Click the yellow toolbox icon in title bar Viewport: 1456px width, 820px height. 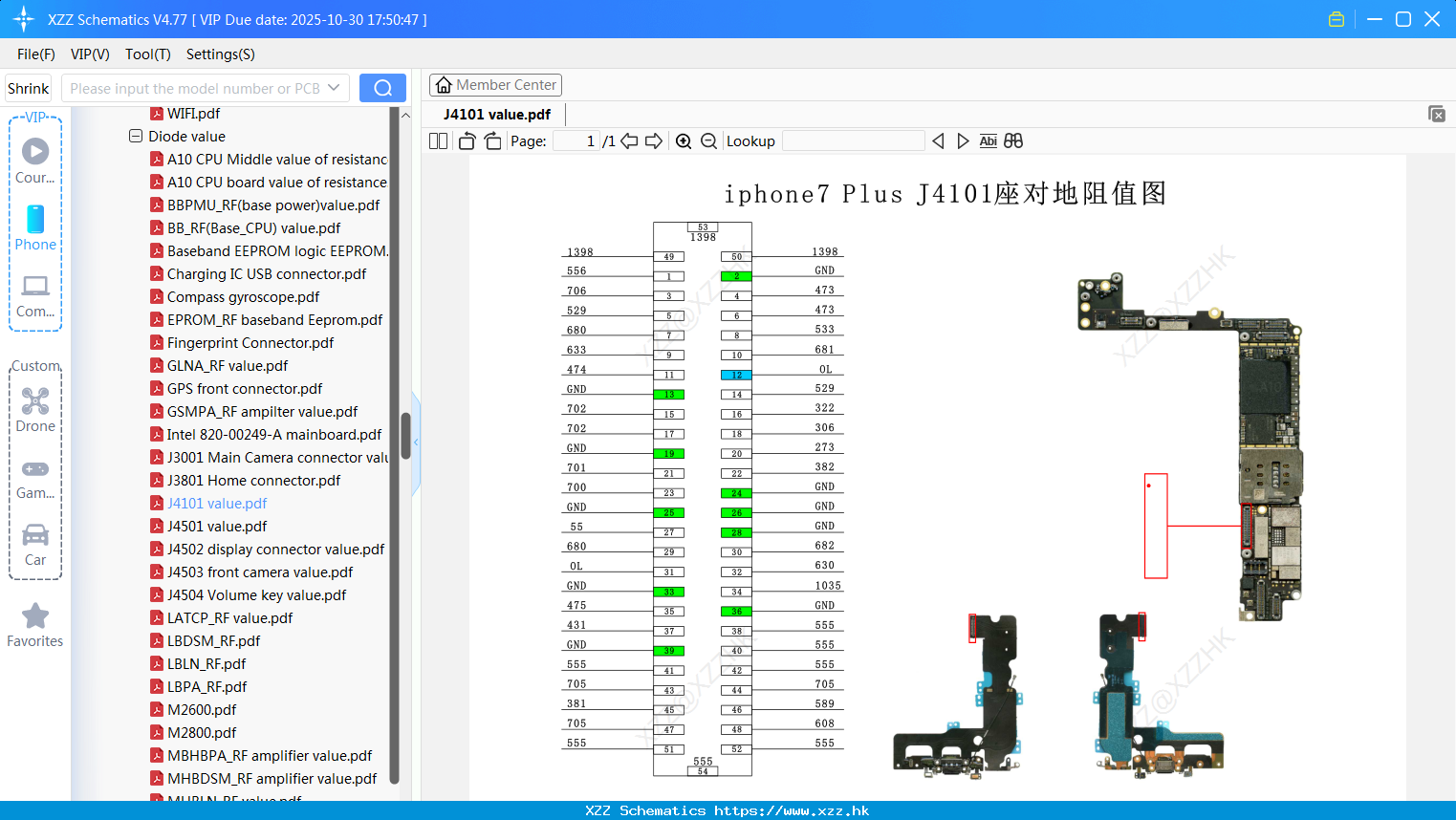(x=1336, y=19)
